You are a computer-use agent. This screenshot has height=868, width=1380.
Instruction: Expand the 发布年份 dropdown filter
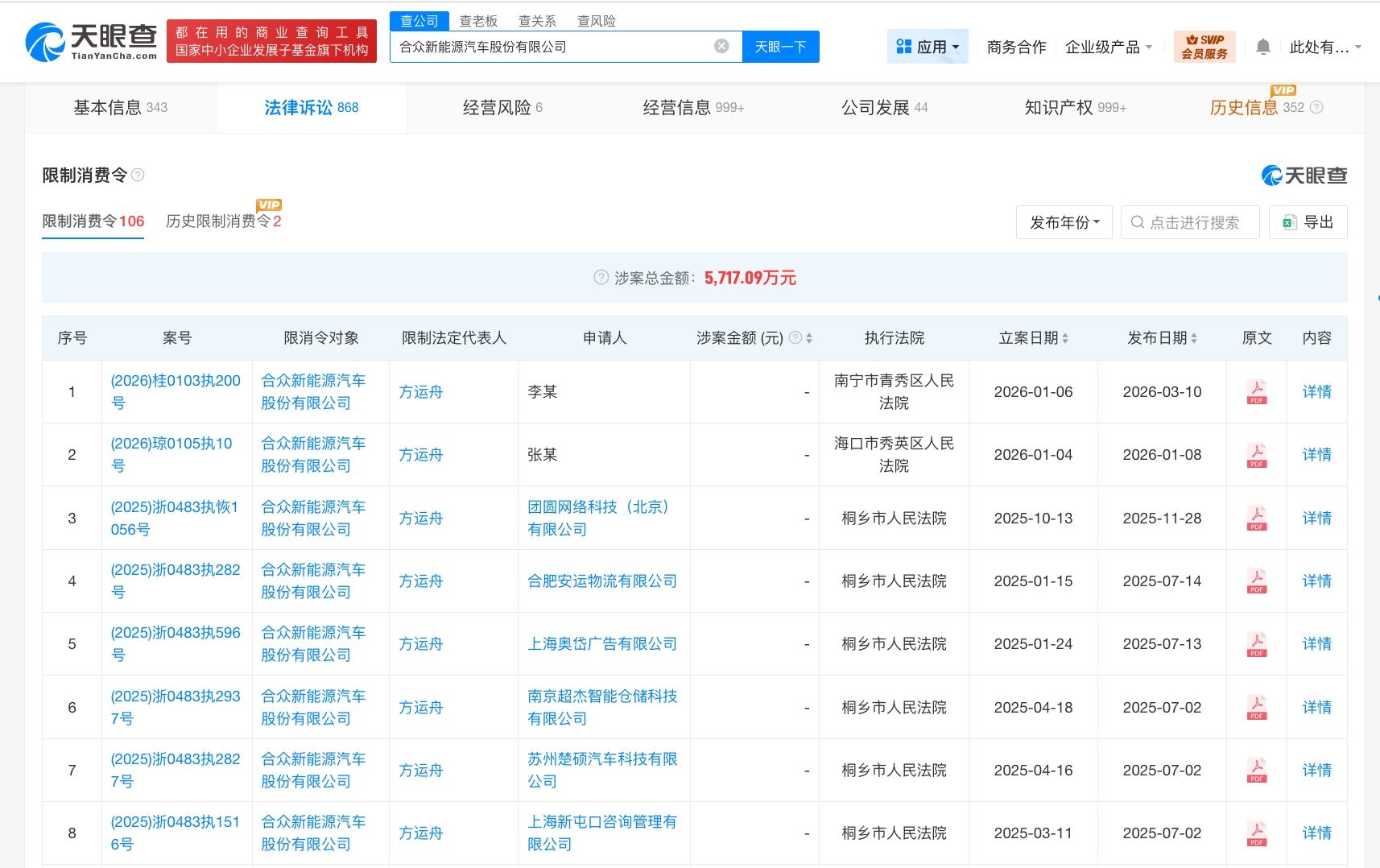tap(1064, 222)
